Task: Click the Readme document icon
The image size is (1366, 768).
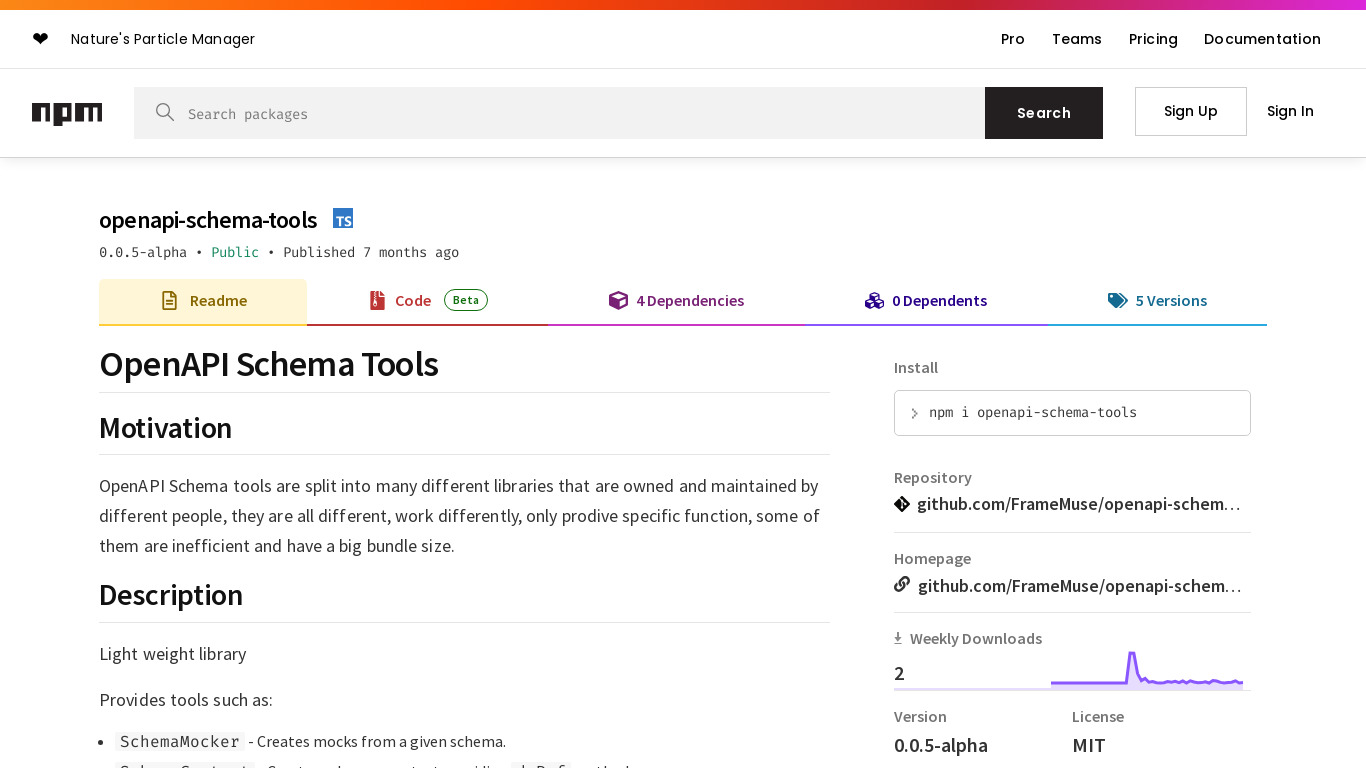Action: [170, 301]
